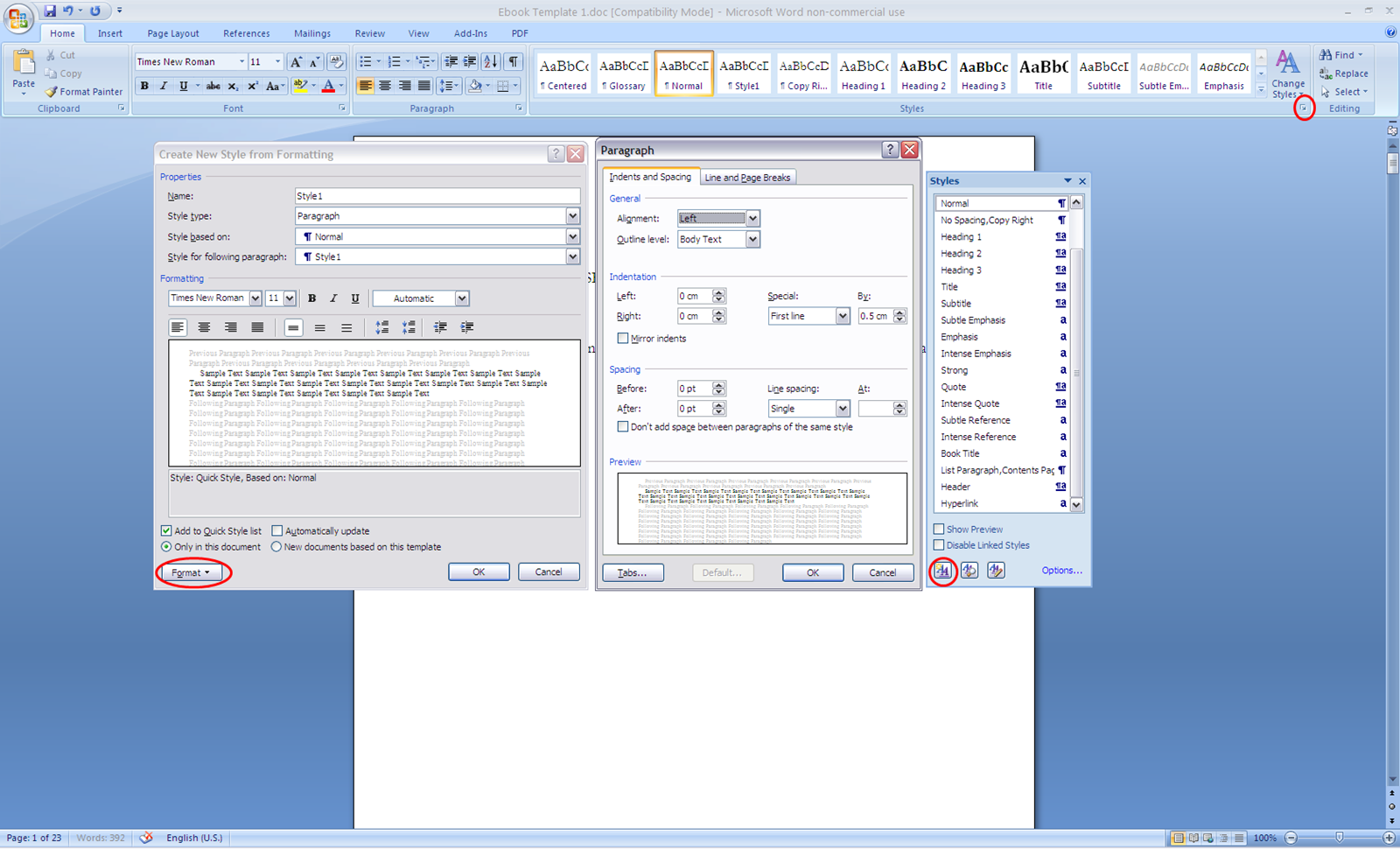This screenshot has width=1400, height=849.
Task: Expand the Line spacing dropdown set to Single
Action: tap(841, 408)
